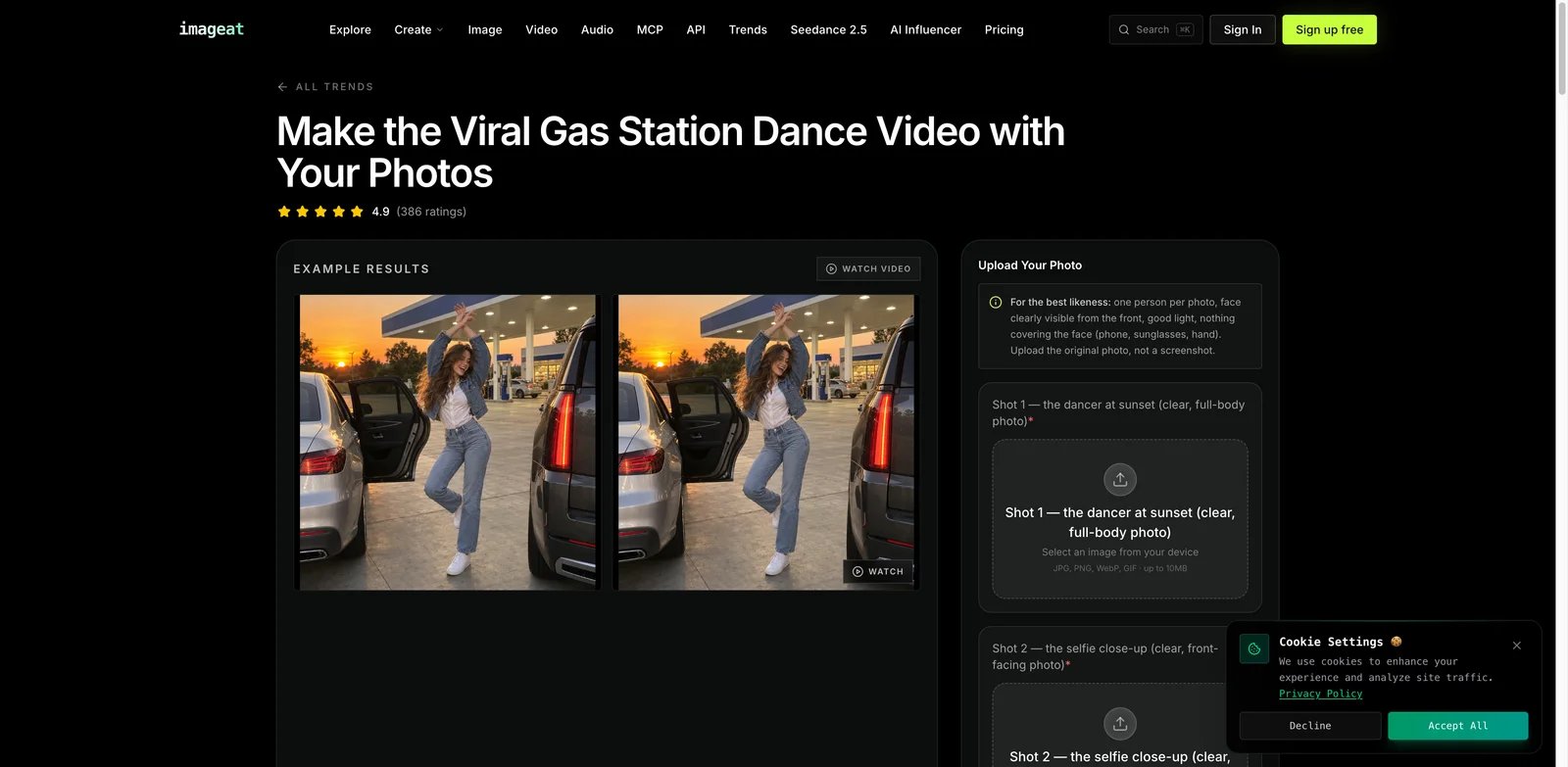
Task: Focus the Search field
Action: [x=1156, y=29]
